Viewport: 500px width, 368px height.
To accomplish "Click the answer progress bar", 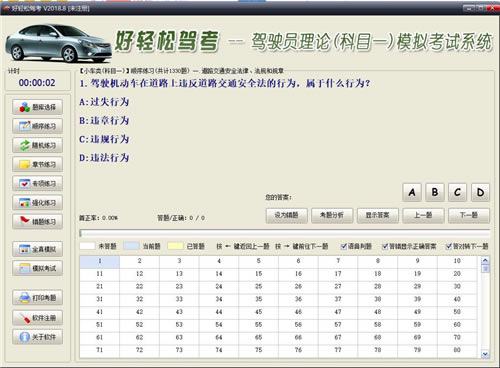I will click(x=285, y=233).
